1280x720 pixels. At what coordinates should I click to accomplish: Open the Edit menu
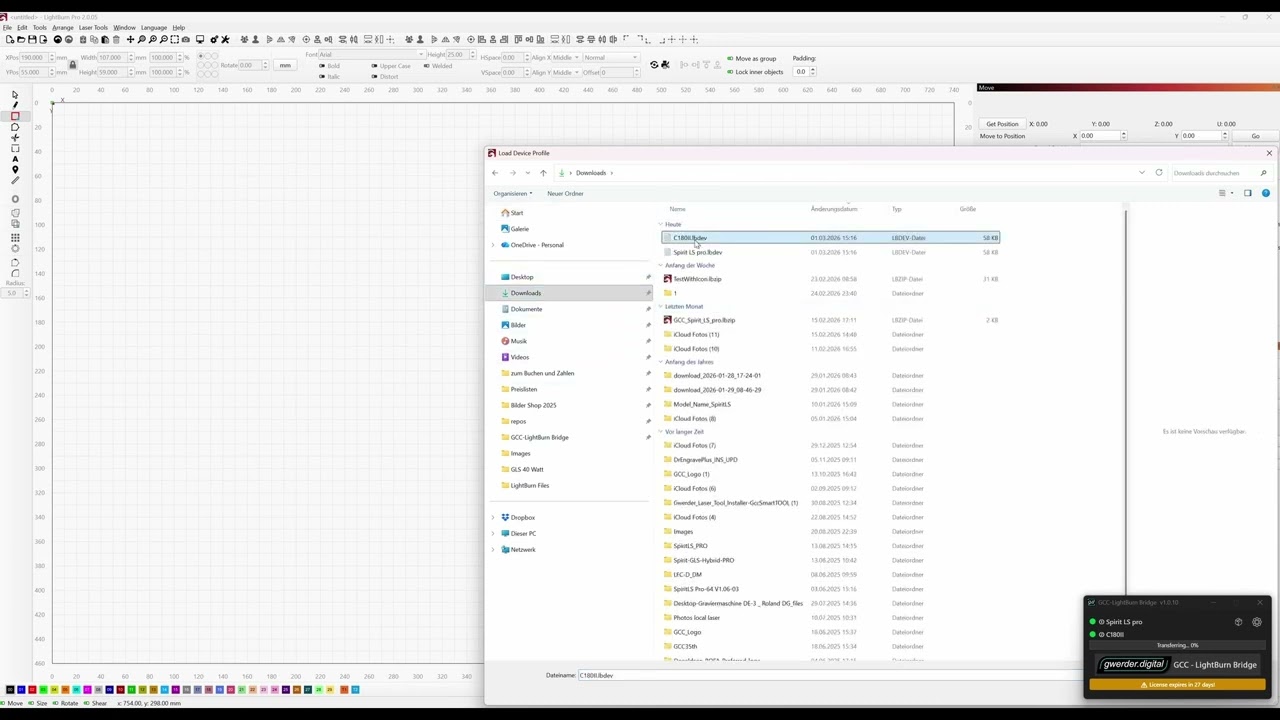point(22,28)
